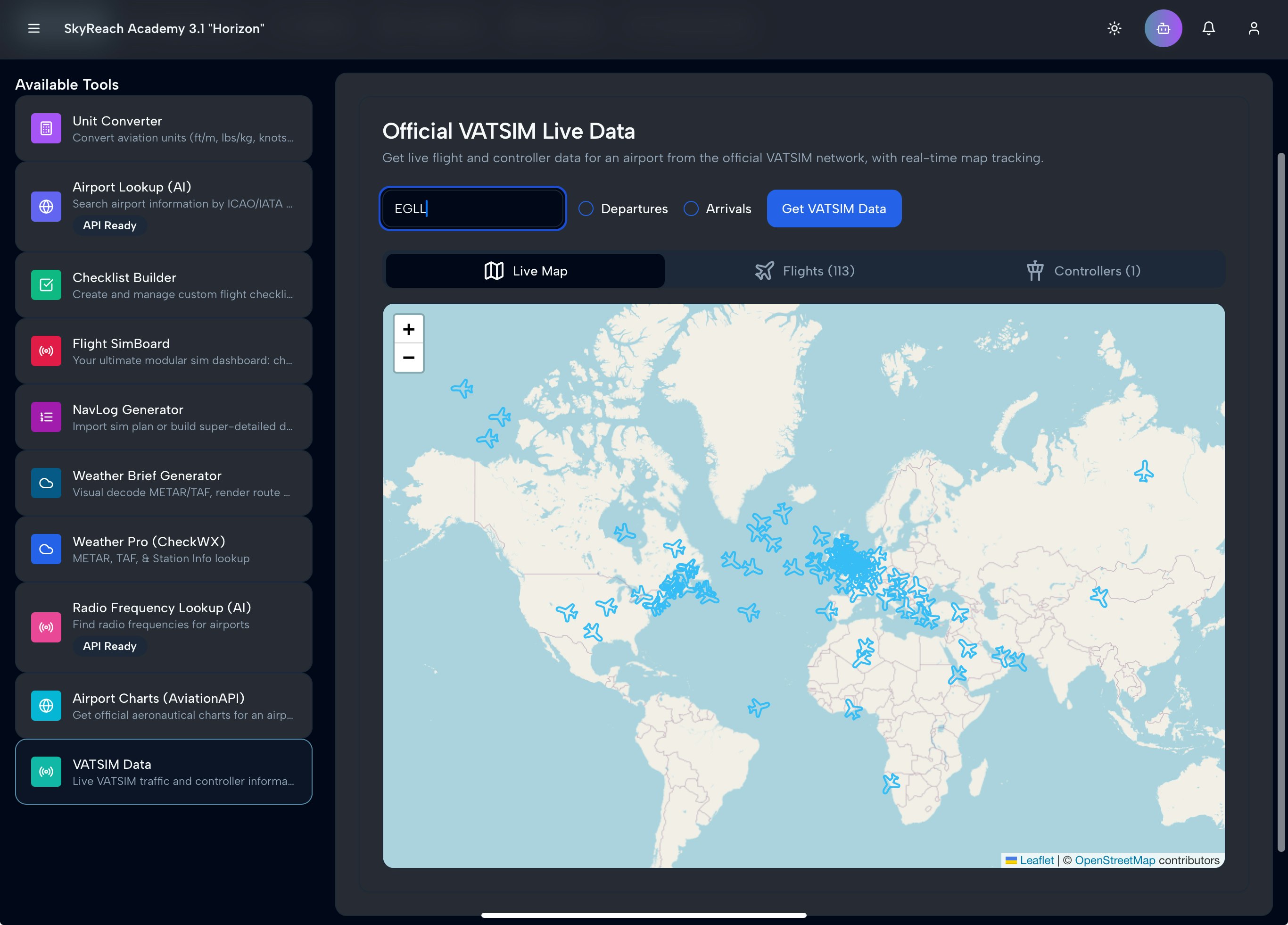Click the Flight SimBoard broadcast icon

(x=46, y=351)
